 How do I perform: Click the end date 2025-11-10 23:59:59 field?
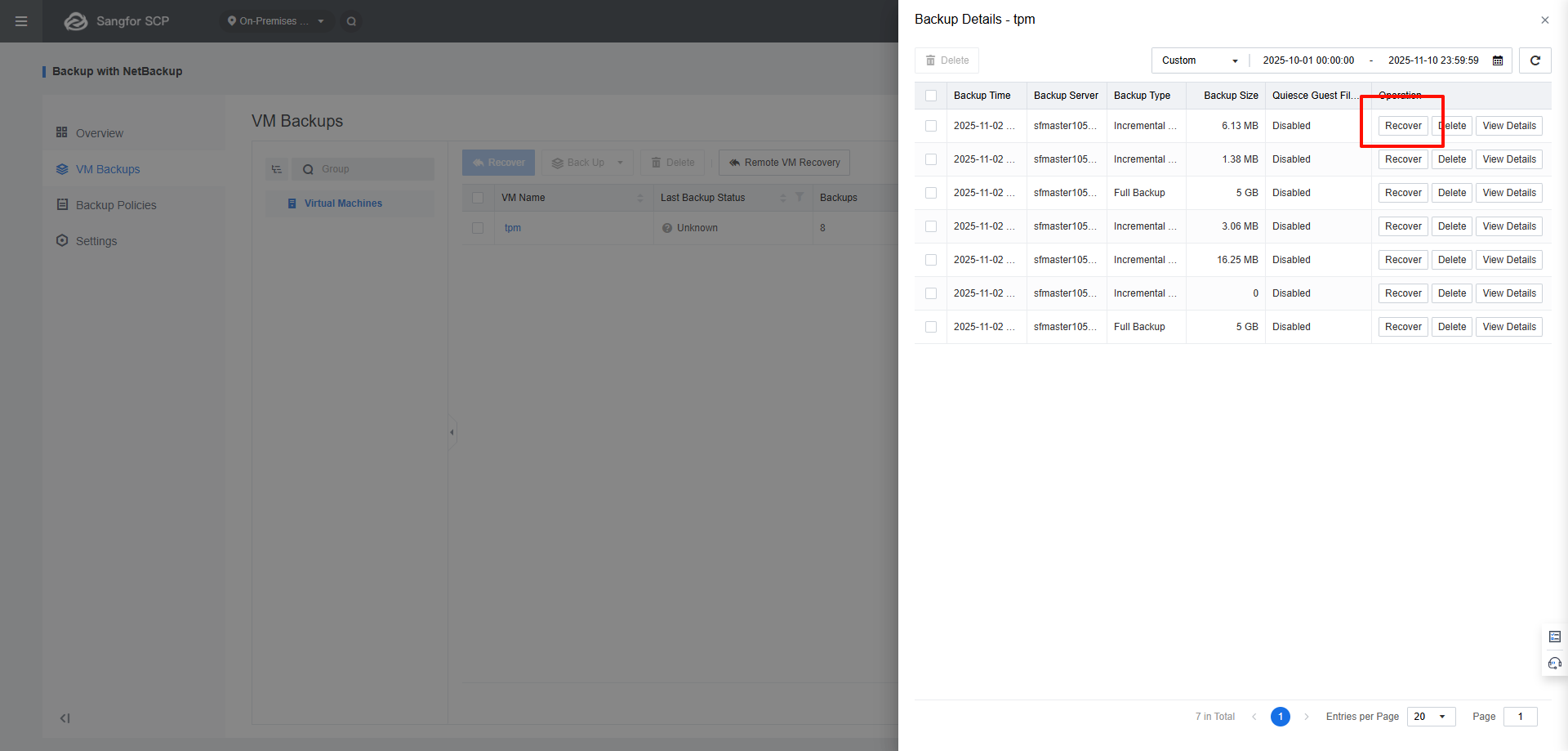click(1433, 60)
